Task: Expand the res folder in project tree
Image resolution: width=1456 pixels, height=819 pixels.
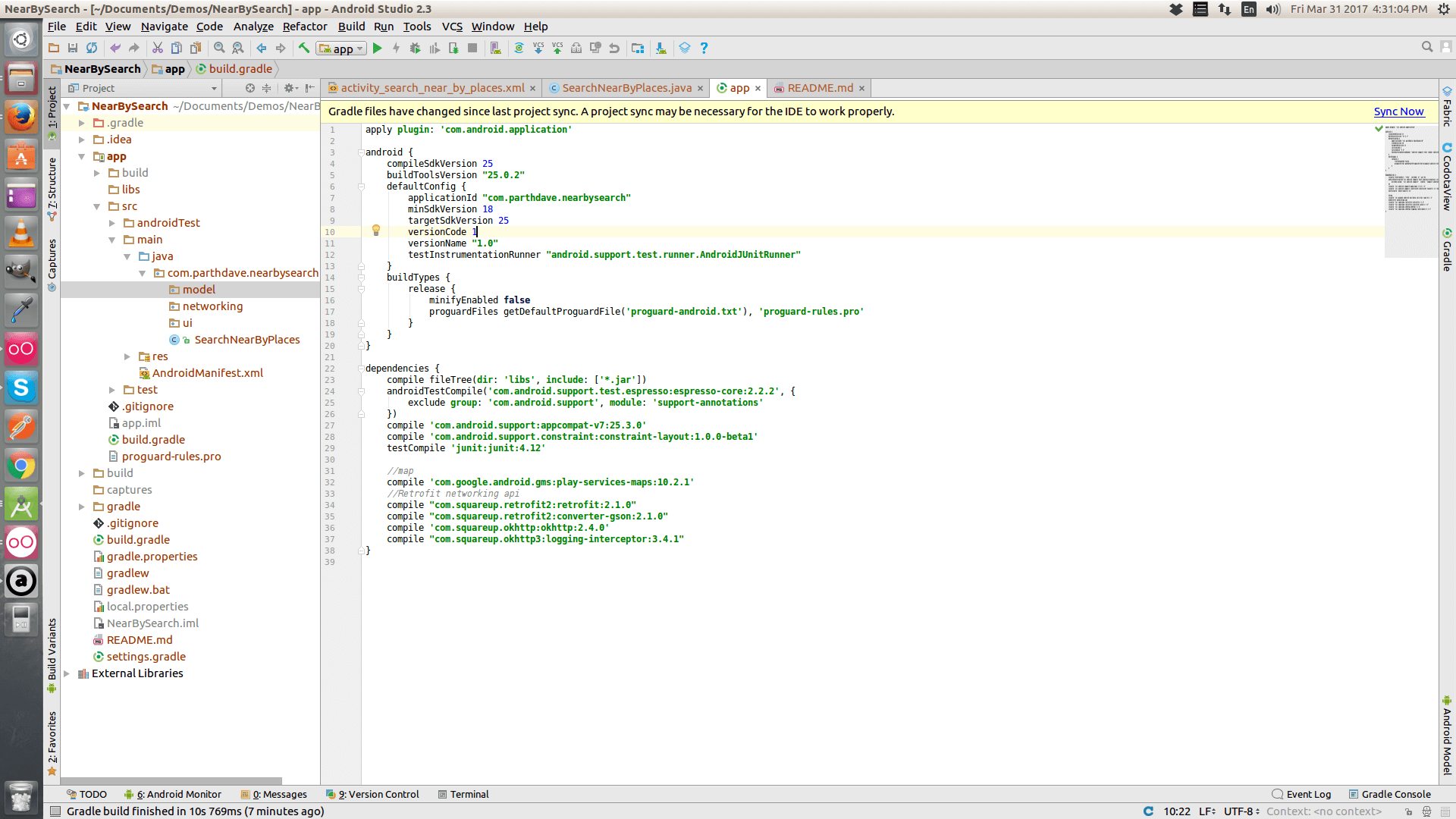Action: click(x=127, y=356)
